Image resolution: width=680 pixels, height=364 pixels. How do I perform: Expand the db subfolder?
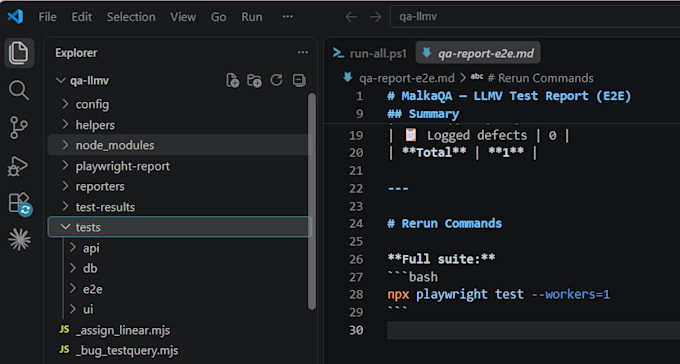click(x=180, y=269)
